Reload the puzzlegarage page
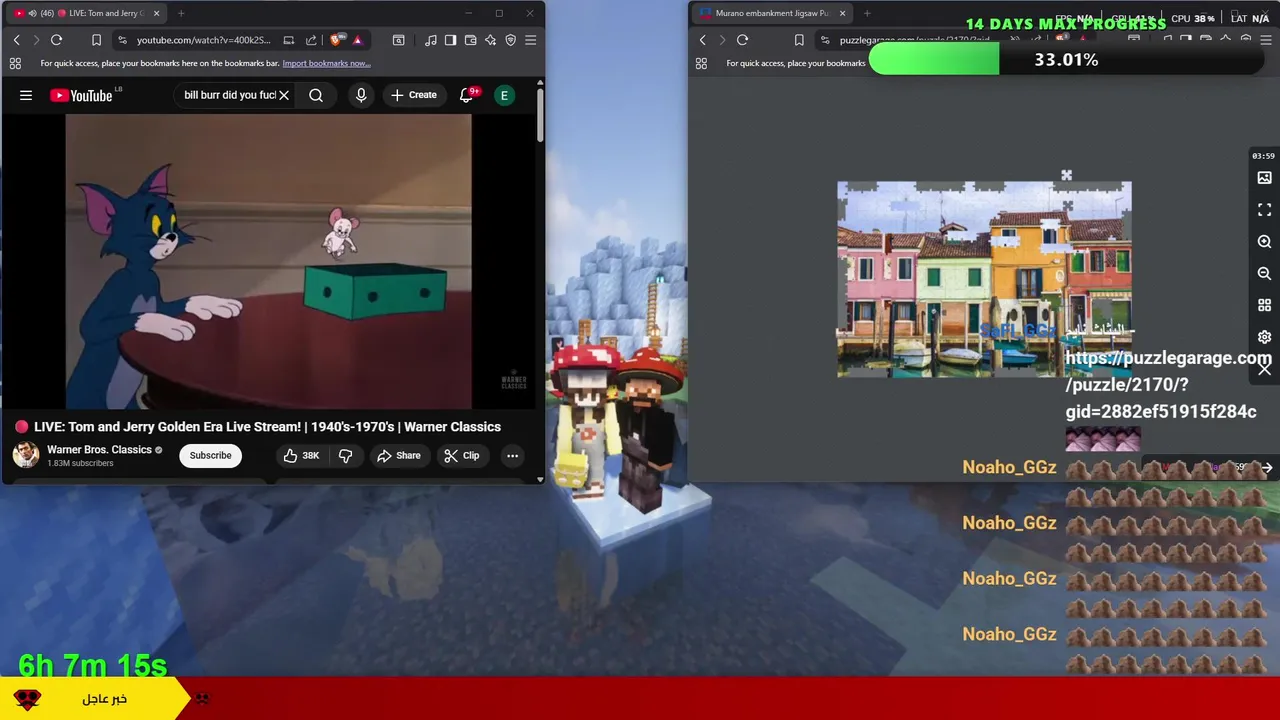The height and width of the screenshot is (720, 1280). (x=742, y=40)
